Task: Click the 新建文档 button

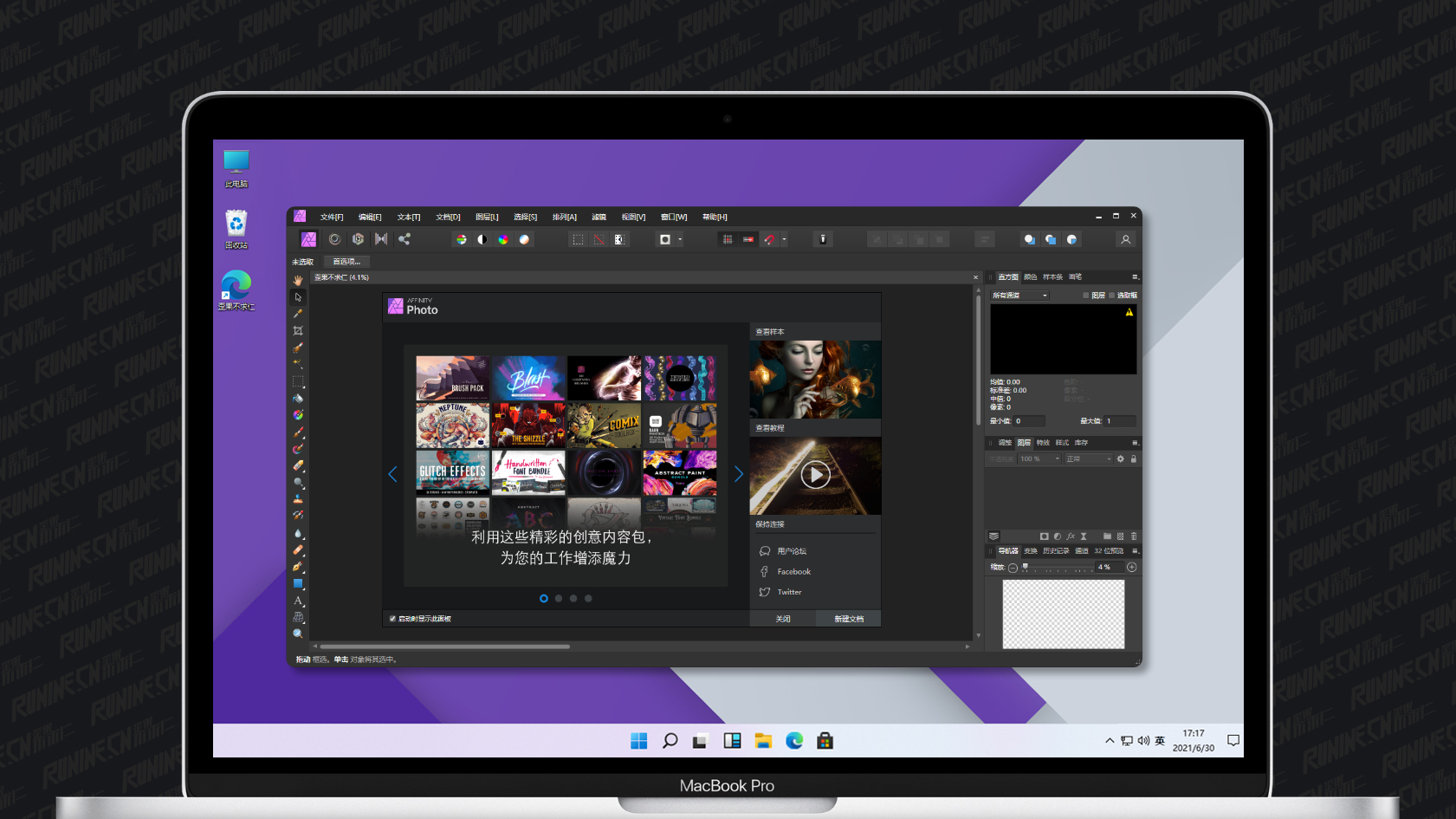Action: (849, 619)
